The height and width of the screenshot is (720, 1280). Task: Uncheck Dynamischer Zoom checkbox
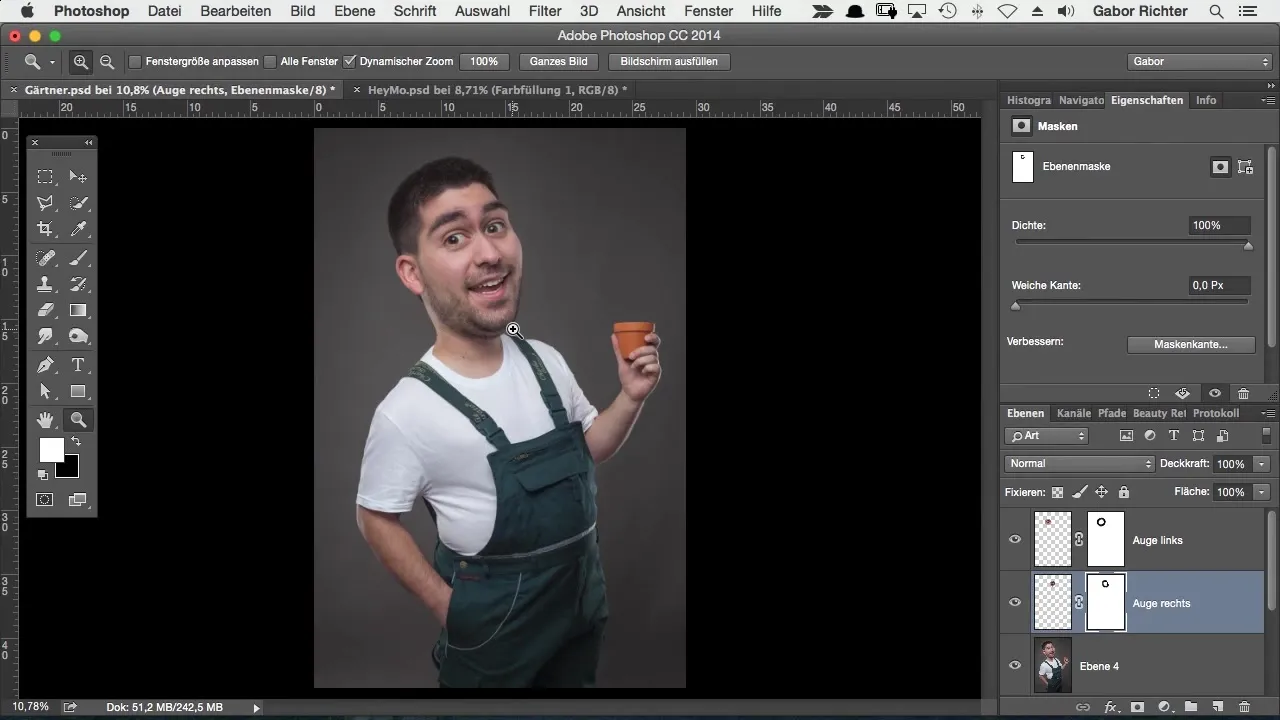tap(349, 62)
